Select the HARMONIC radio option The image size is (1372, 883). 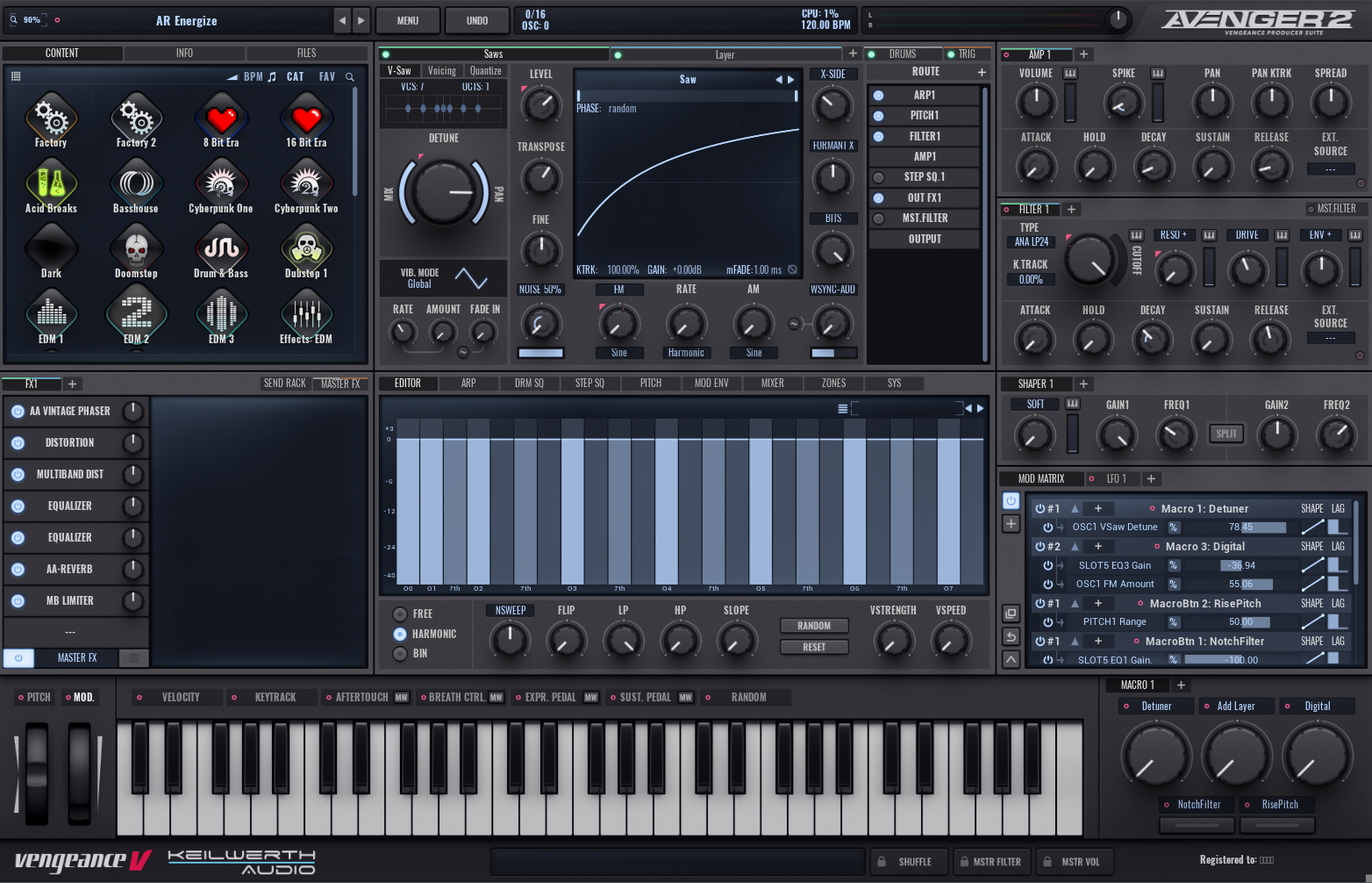(x=400, y=634)
